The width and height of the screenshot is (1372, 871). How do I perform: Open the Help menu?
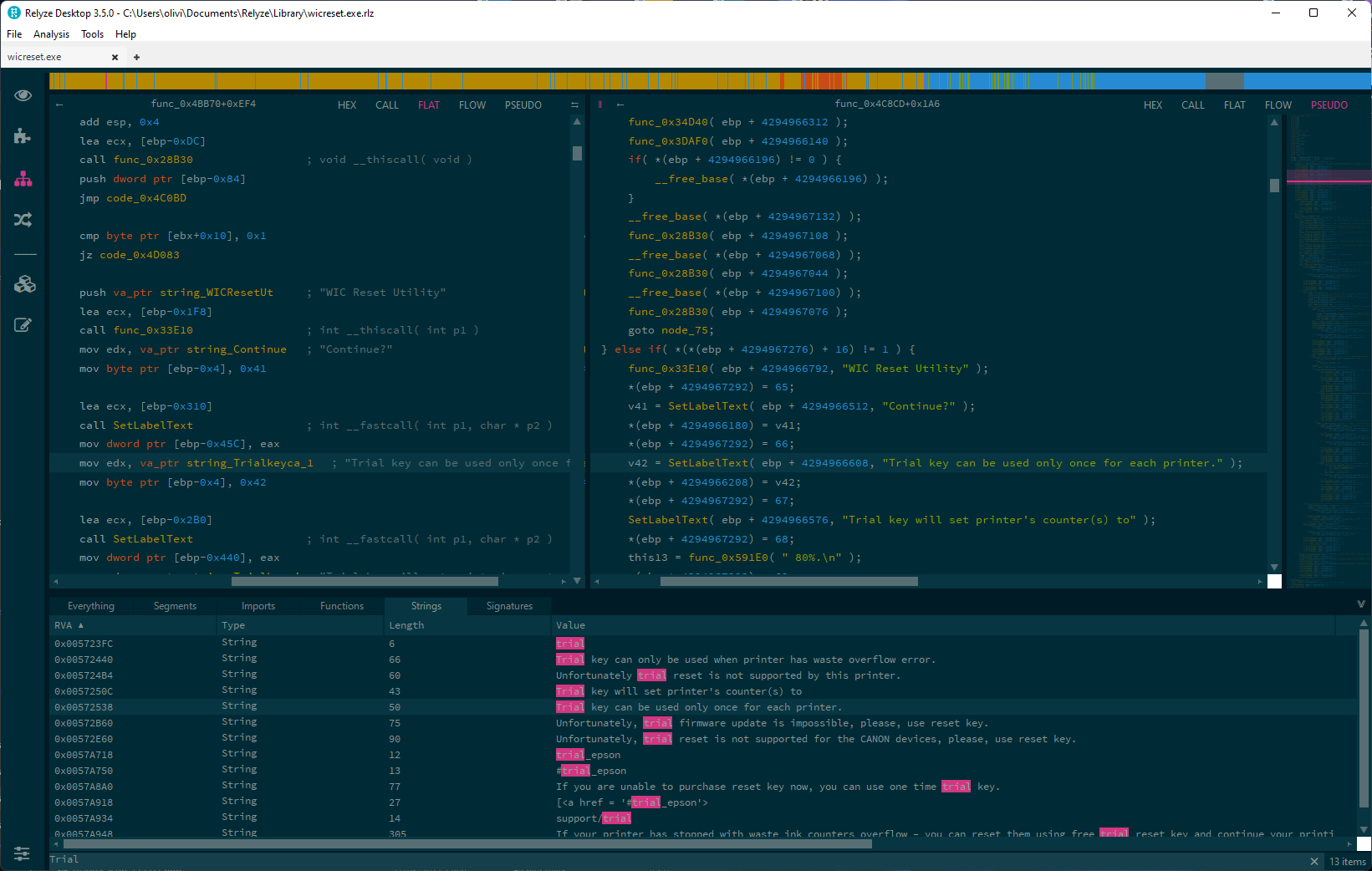[x=125, y=34]
